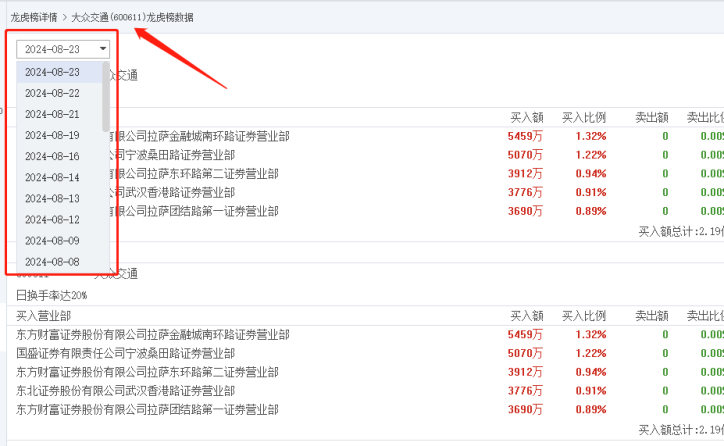
Task: Click 东方财富拉萨东环路第二证券营业部 in the lower table
Action: pos(147,372)
